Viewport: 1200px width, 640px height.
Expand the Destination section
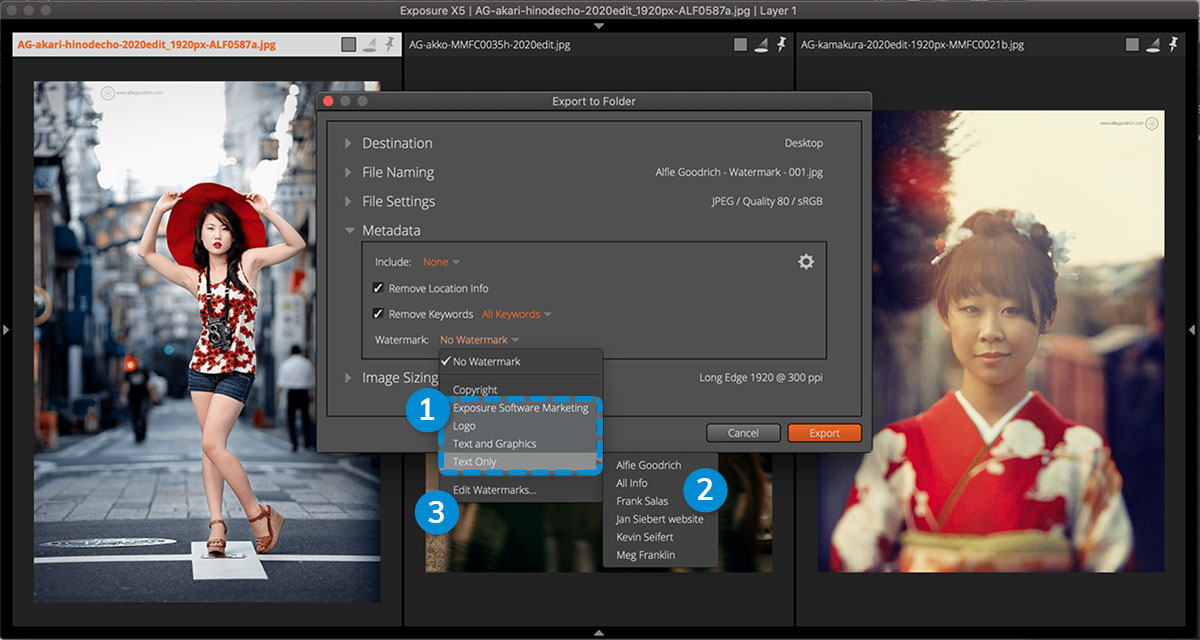click(x=349, y=143)
